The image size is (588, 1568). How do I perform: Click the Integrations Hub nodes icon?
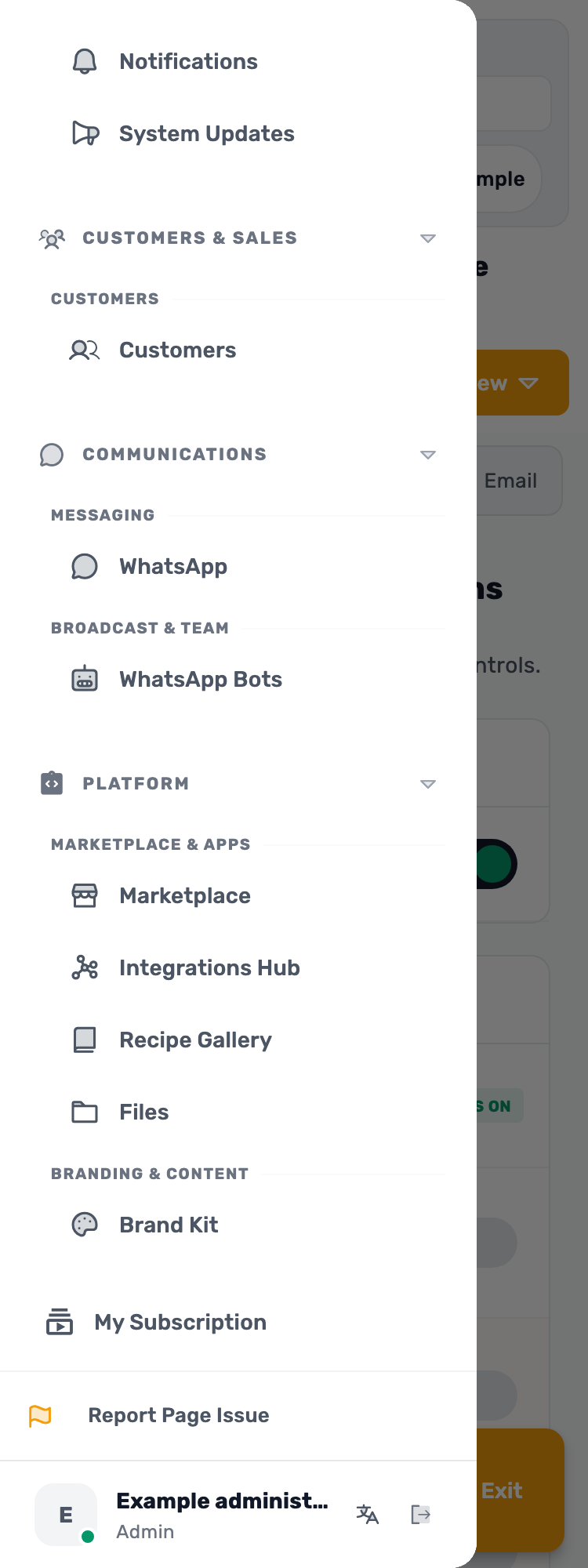(85, 967)
